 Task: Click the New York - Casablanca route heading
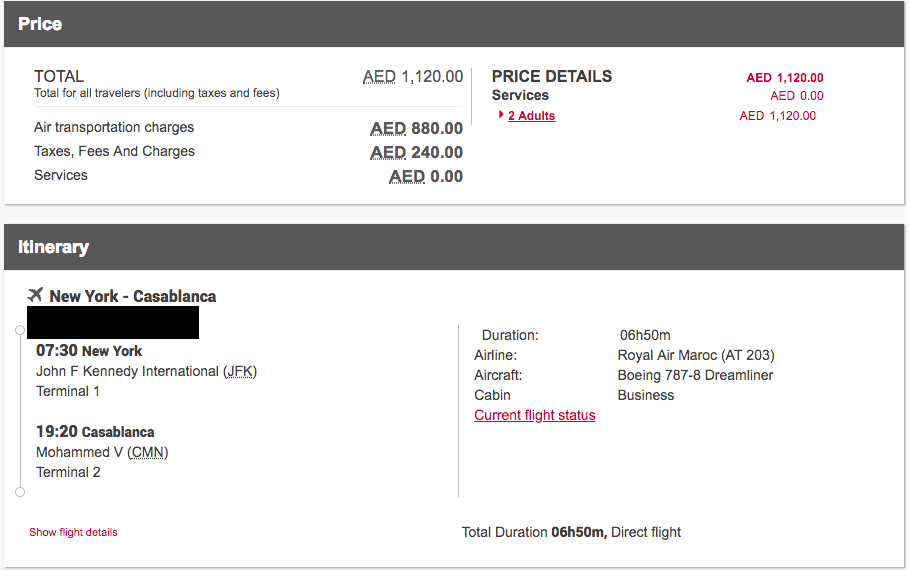(133, 296)
